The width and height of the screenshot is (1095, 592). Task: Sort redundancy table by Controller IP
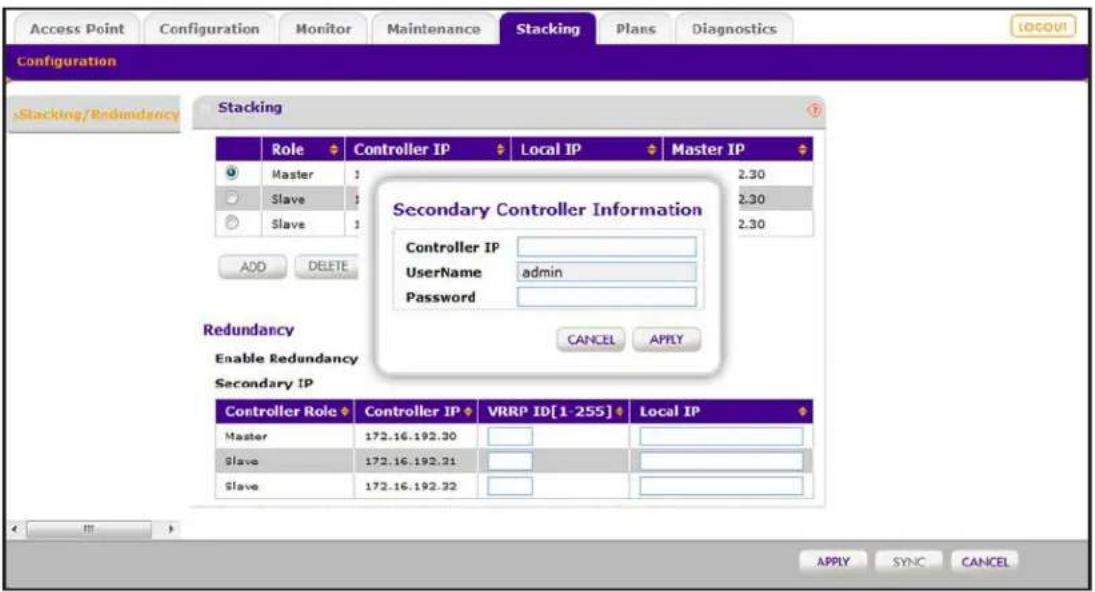pos(468,412)
